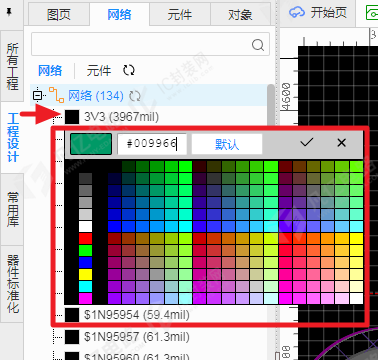Viewport: 378px width, 360px height.
Task: Select the $1N95957 (61.3mil) net
Action: click(x=137, y=337)
